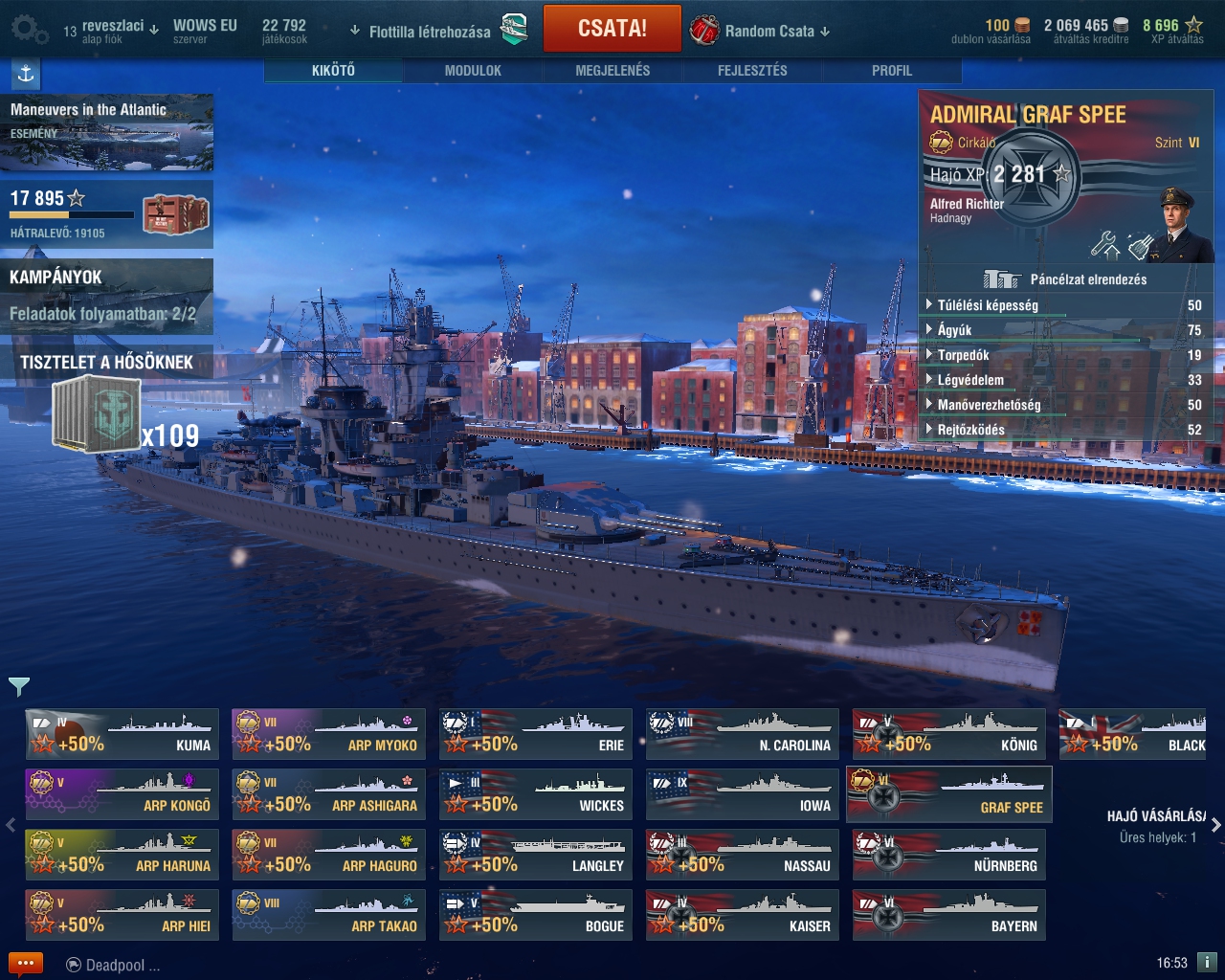The width and height of the screenshot is (1225, 980).
Task: Open the ship filter funnel icon
Action: coord(19,686)
